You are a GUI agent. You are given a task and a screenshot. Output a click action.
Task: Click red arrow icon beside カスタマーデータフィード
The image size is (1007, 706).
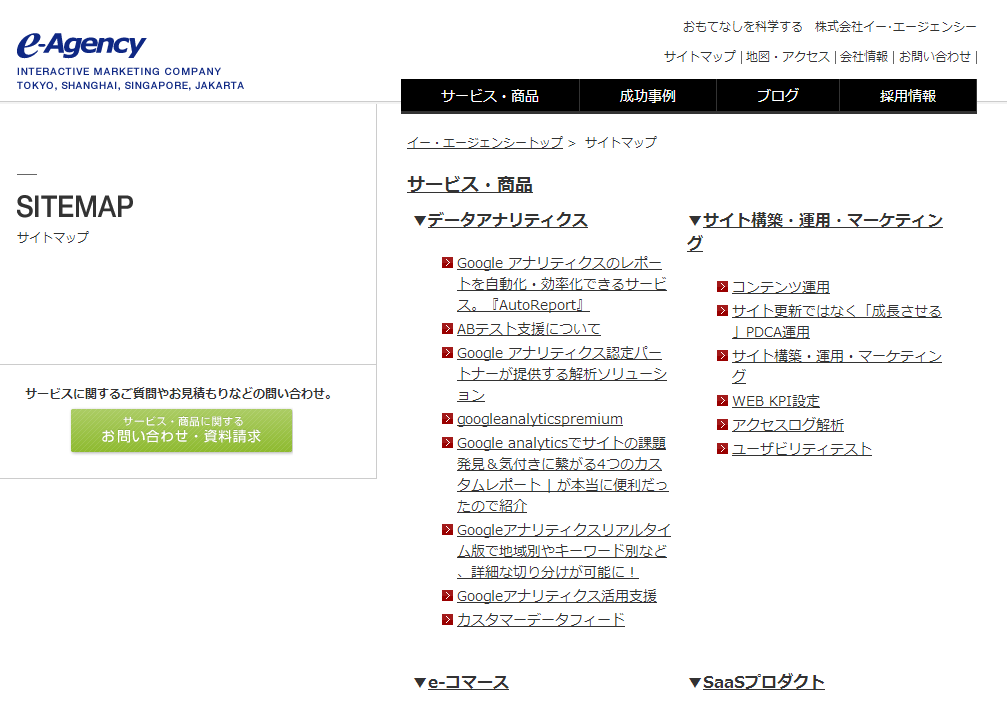pos(448,620)
